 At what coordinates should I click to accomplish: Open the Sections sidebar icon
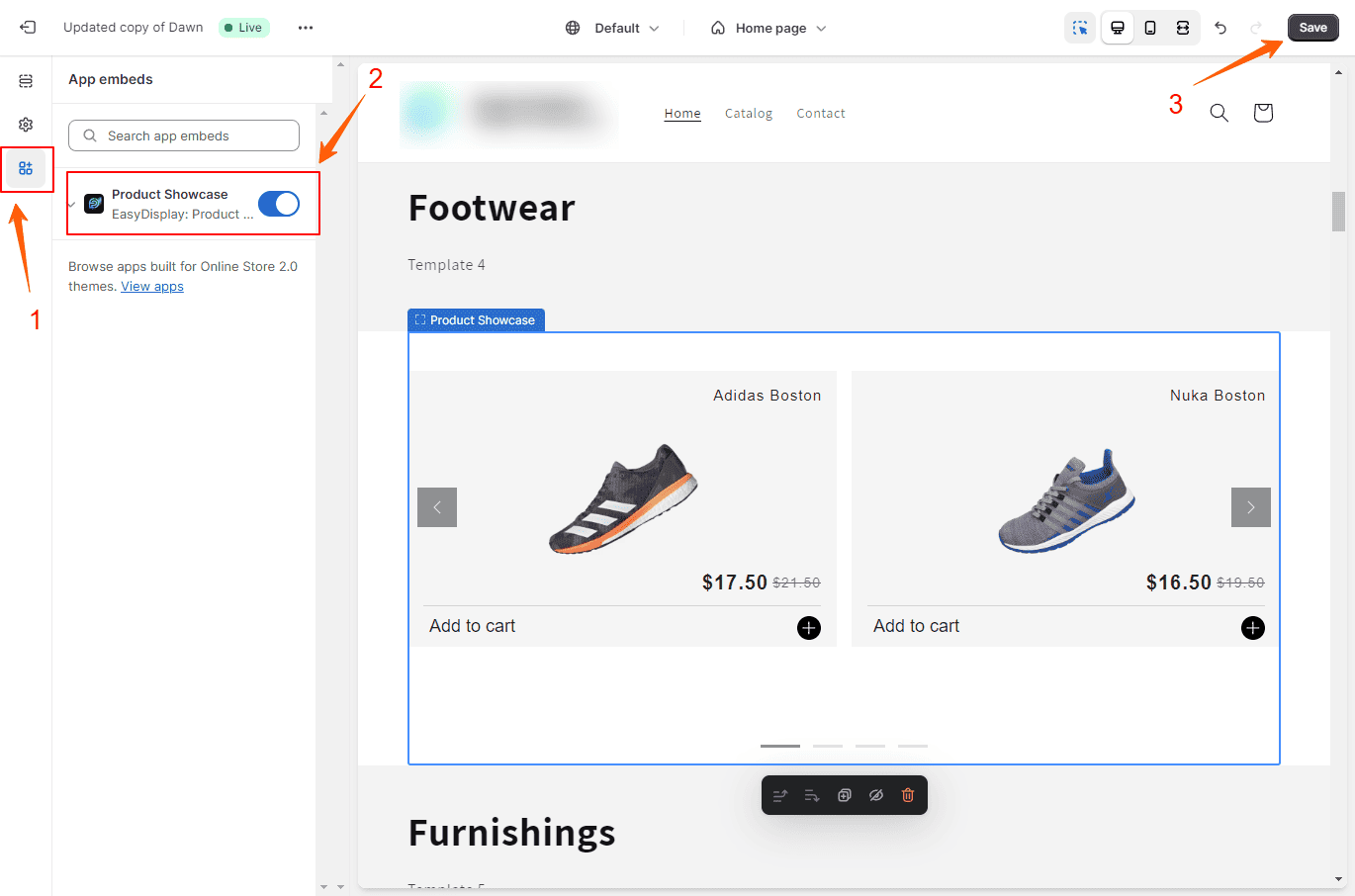pos(26,81)
